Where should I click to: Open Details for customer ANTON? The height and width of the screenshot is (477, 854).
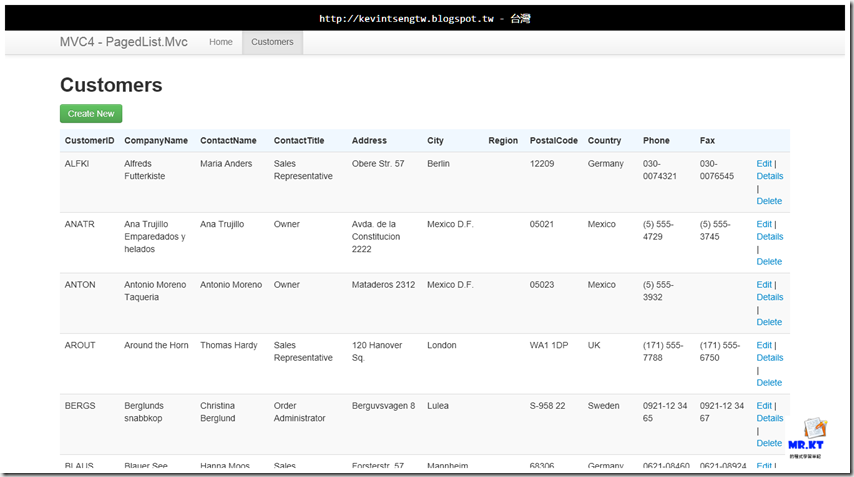click(770, 297)
